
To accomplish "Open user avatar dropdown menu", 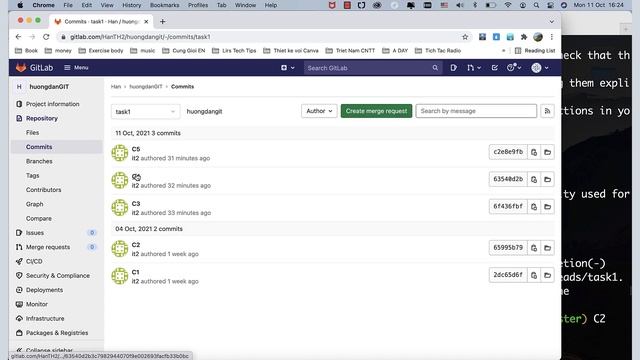I will pos(540,68).
